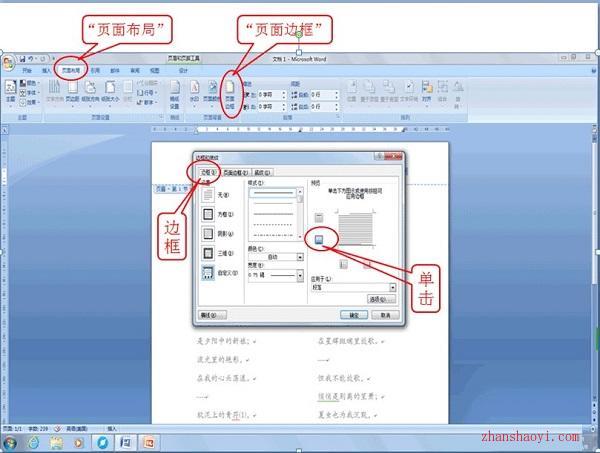Open the 行号 line numbers dropdown
This screenshot has width=600, height=453.
tap(147, 93)
